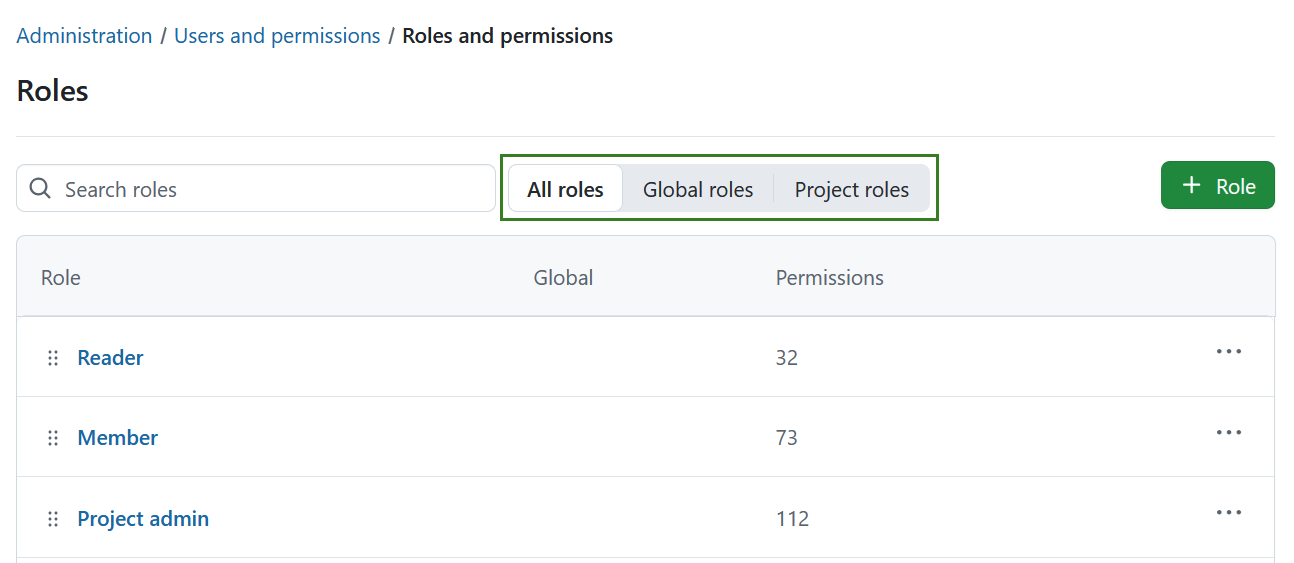Switch to the Project roles tab

click(852, 189)
